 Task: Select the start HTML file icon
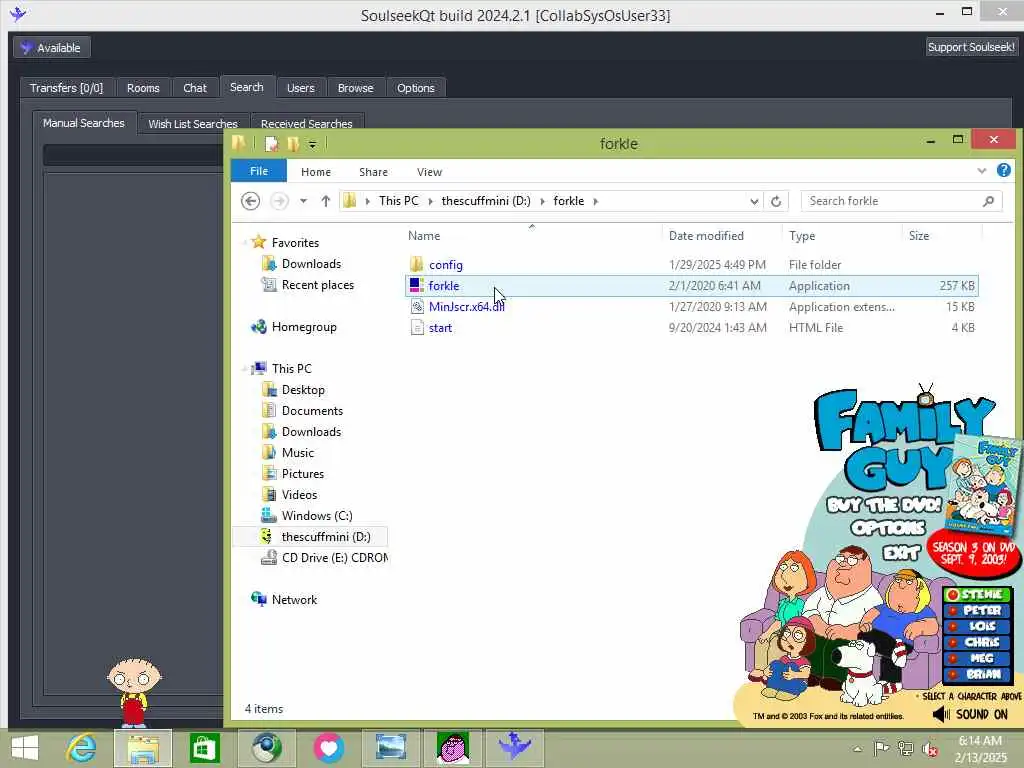point(417,327)
